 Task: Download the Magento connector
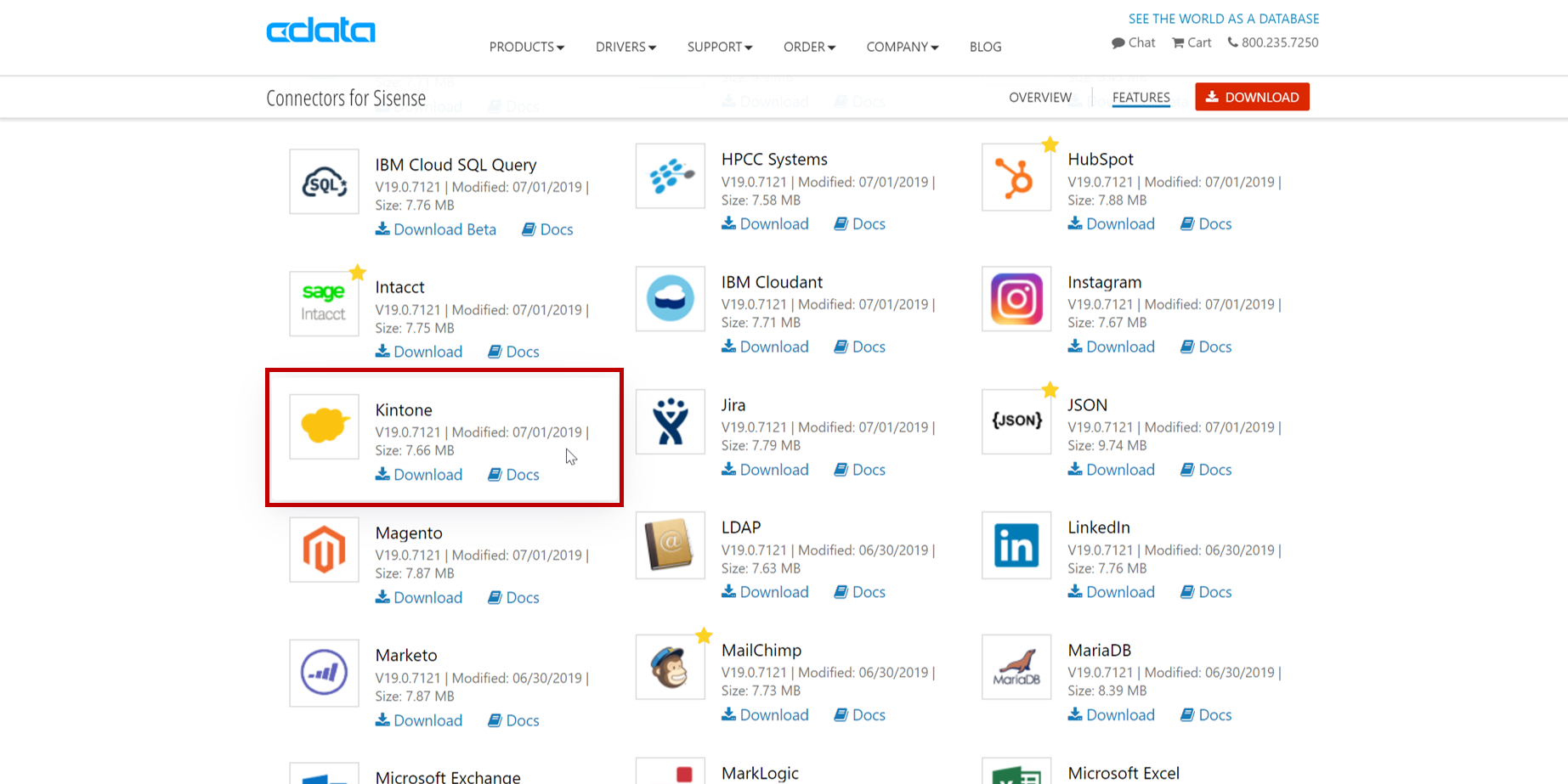click(x=419, y=598)
